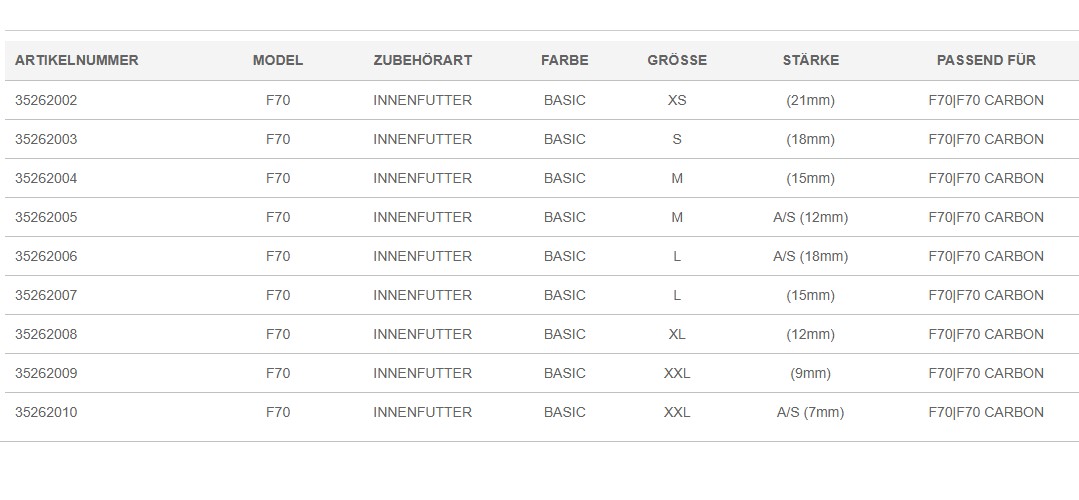
Task: Select article number 35262007
Action: point(46,296)
